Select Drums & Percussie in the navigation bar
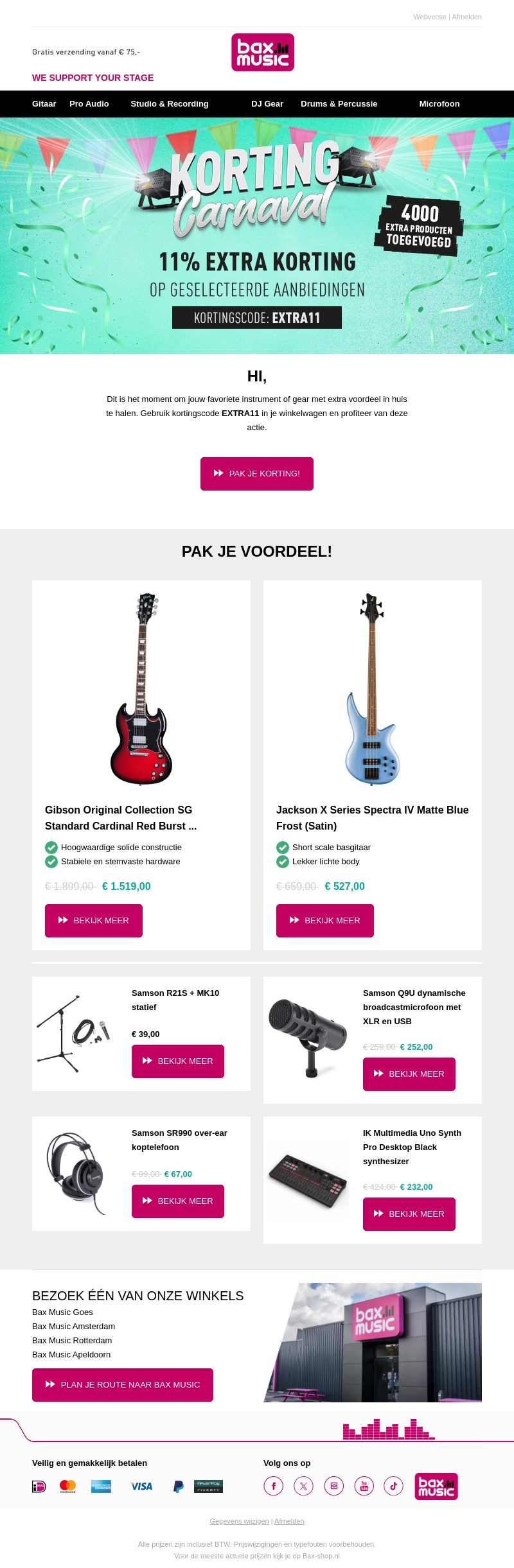Screen dimensions: 514x1568 click(x=339, y=103)
